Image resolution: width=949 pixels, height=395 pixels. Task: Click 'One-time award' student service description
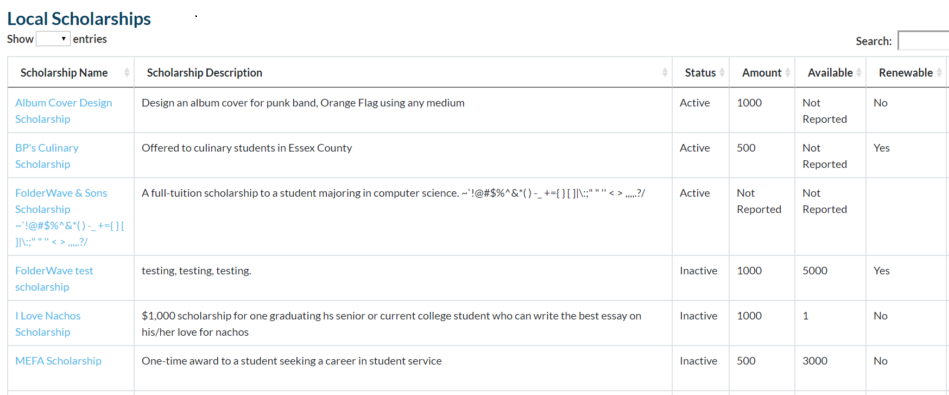292,361
